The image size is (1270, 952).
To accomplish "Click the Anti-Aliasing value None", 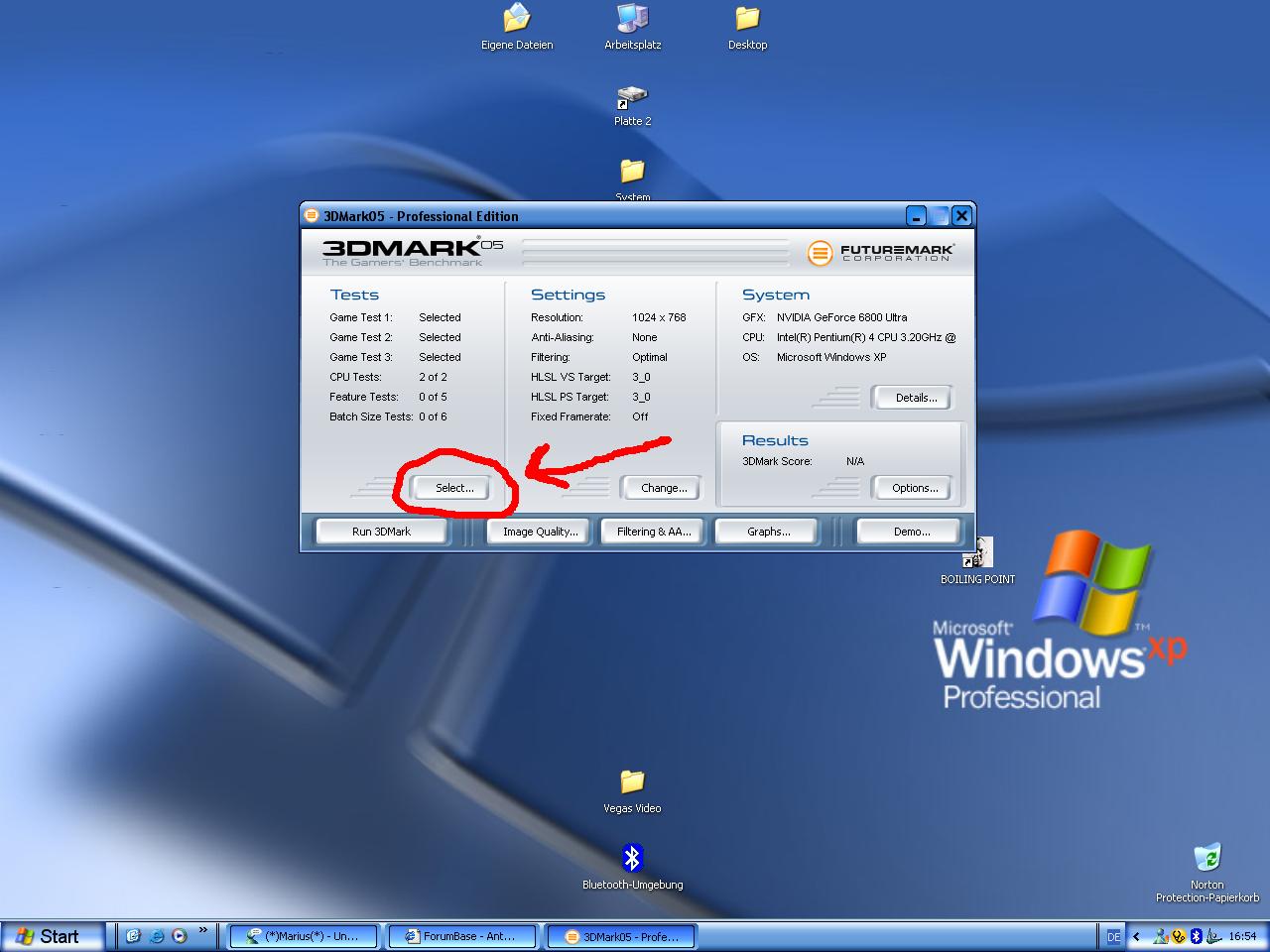I will 645,337.
